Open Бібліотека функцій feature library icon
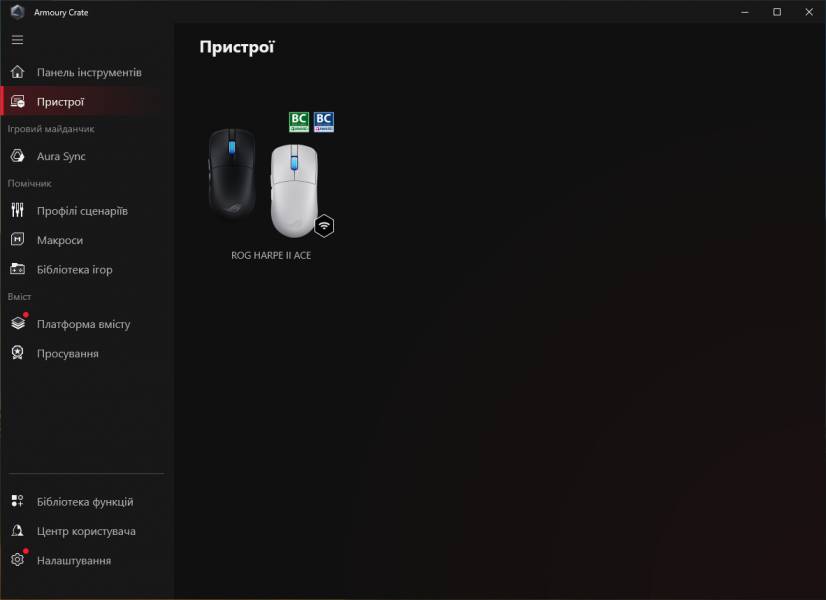 17,501
